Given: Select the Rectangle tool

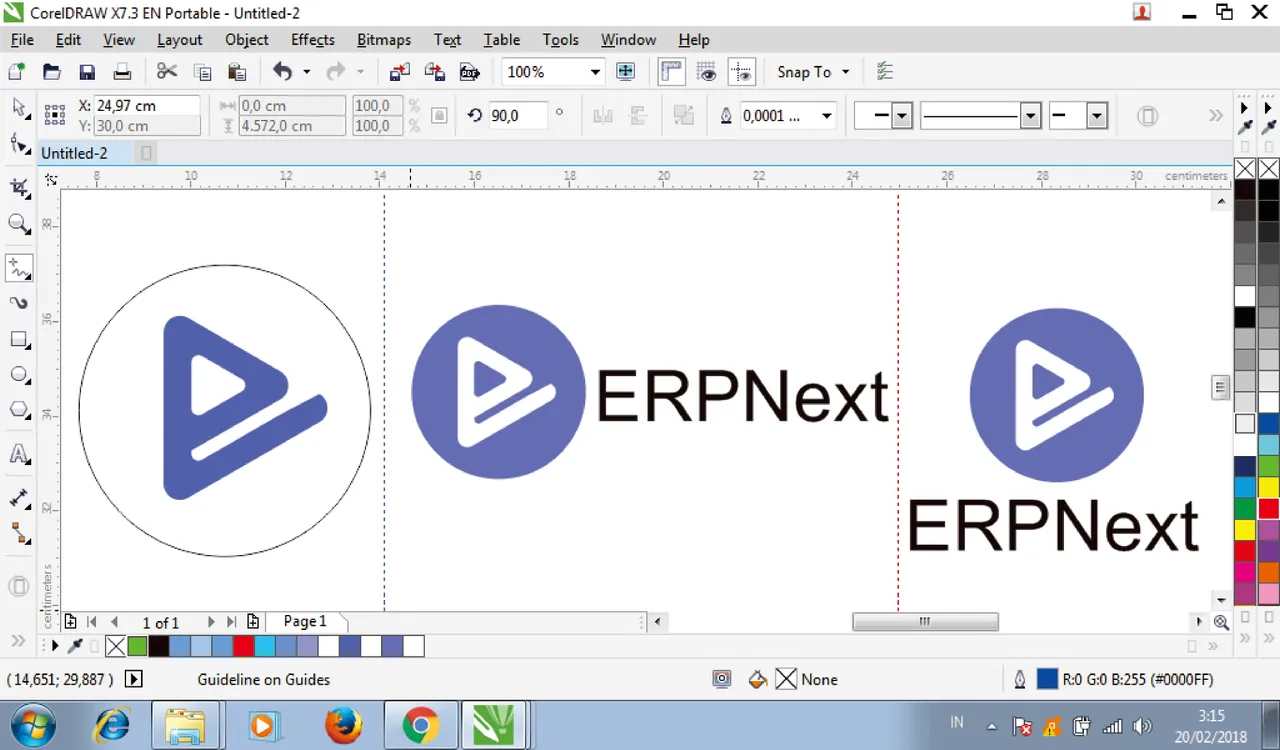Looking at the screenshot, I should pyautogui.click(x=18, y=339).
